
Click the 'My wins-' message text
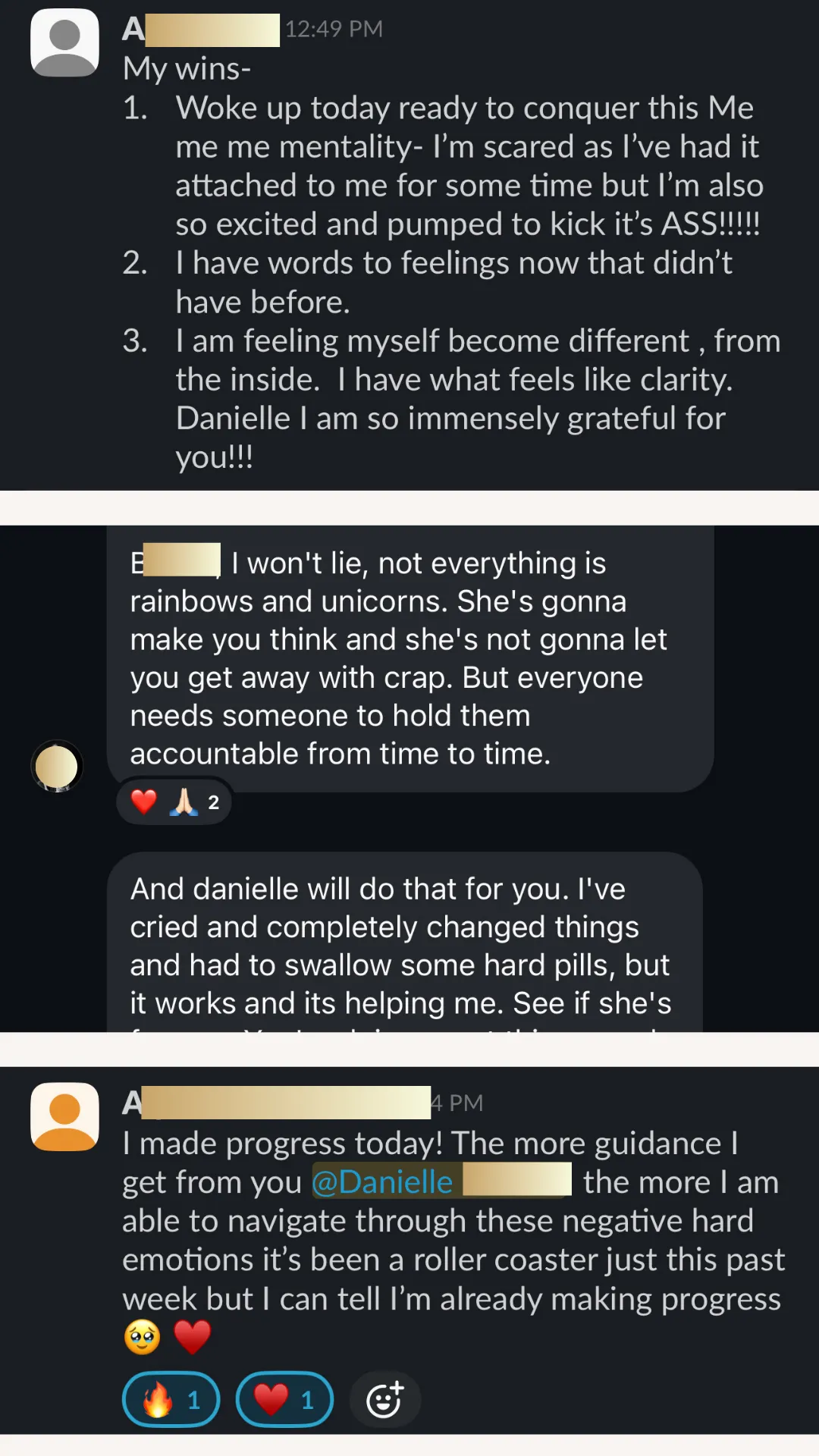click(187, 68)
